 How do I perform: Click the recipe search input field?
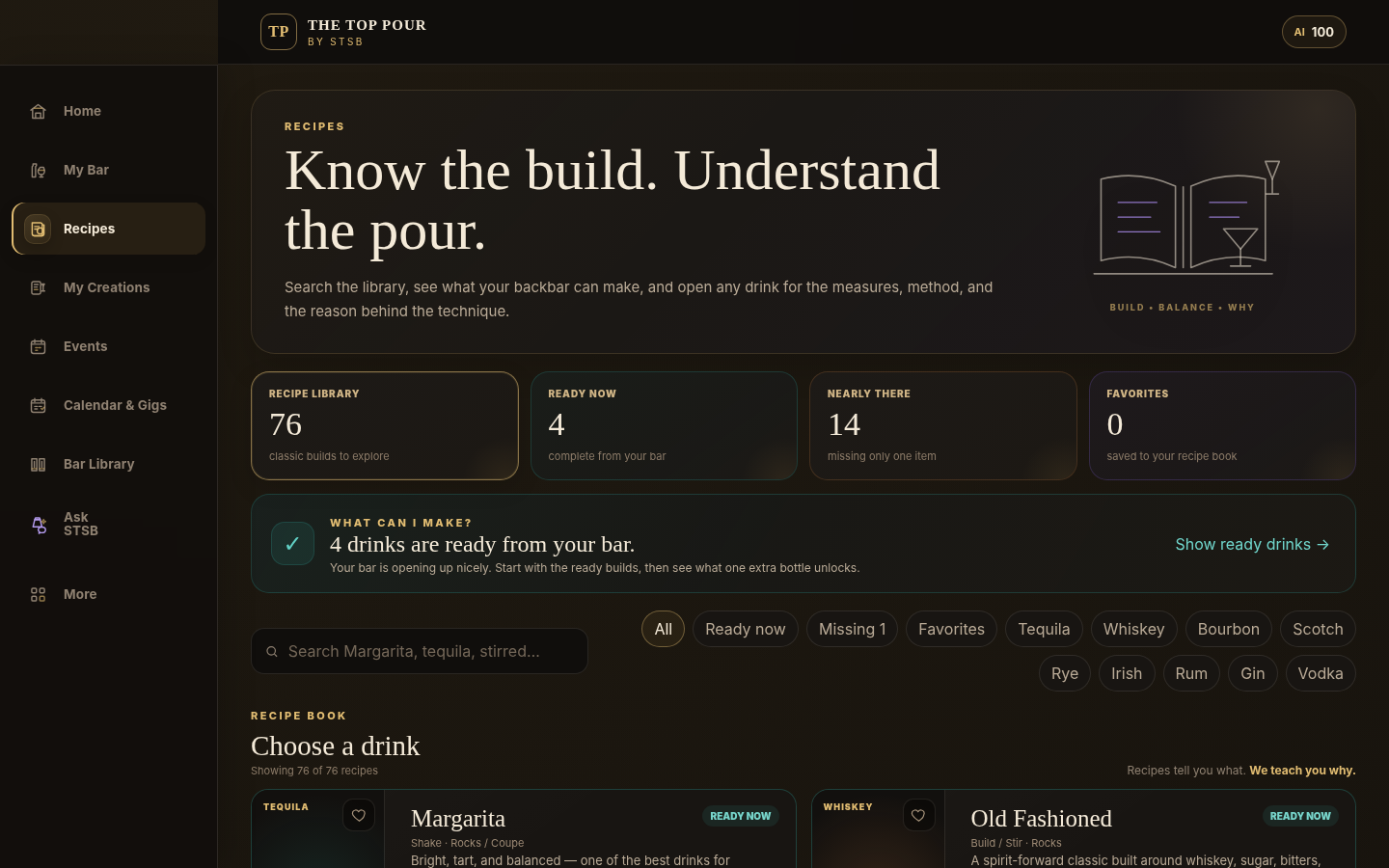[420, 651]
